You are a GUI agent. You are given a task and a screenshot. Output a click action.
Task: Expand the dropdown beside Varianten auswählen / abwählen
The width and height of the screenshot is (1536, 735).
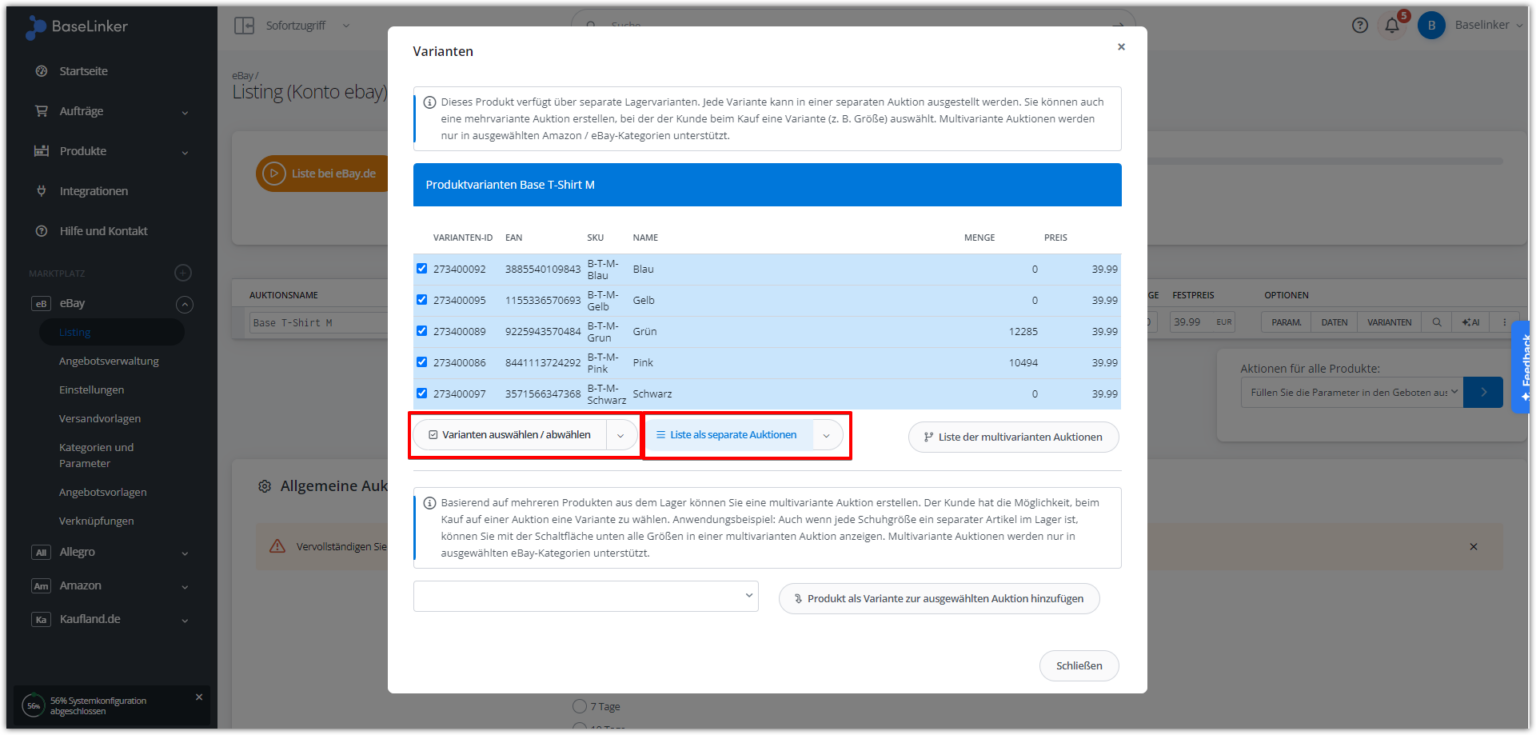(620, 434)
